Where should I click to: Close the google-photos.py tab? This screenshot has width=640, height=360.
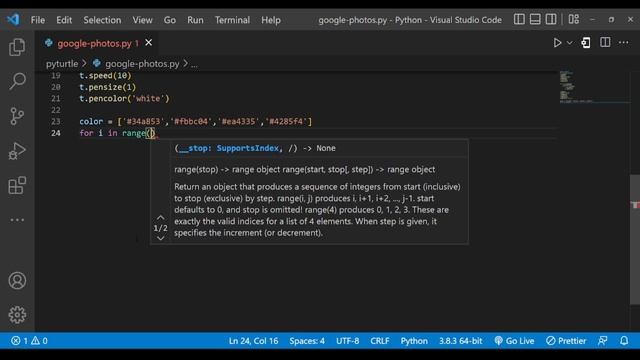(149, 42)
